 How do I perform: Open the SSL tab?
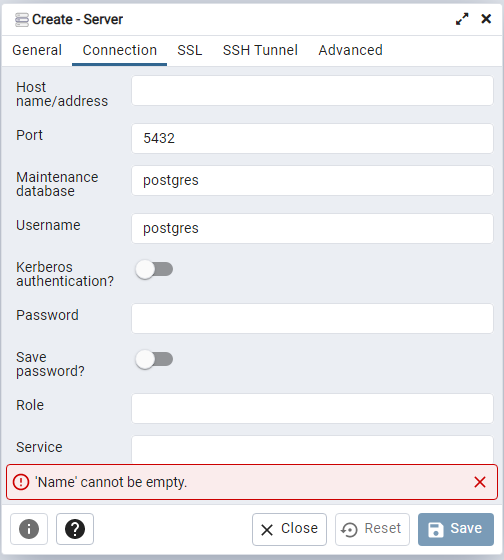(190, 50)
